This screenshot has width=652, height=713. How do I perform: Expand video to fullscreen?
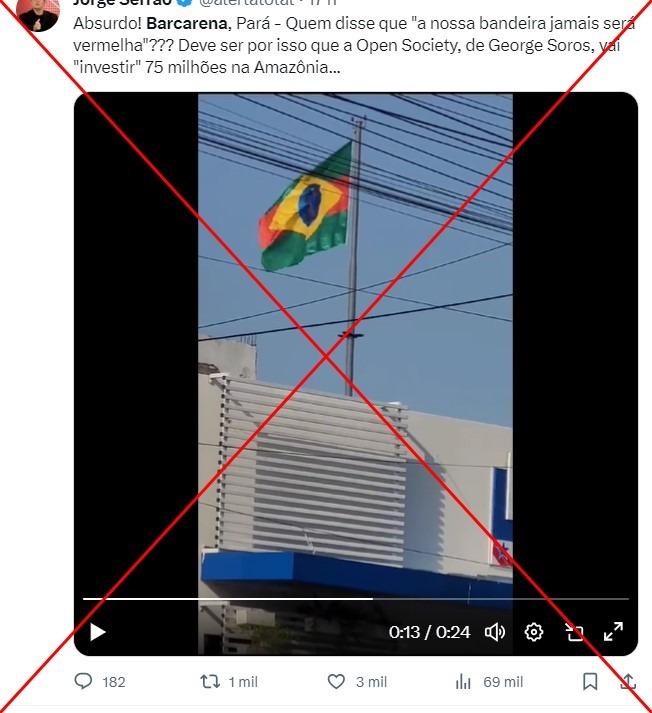(613, 632)
